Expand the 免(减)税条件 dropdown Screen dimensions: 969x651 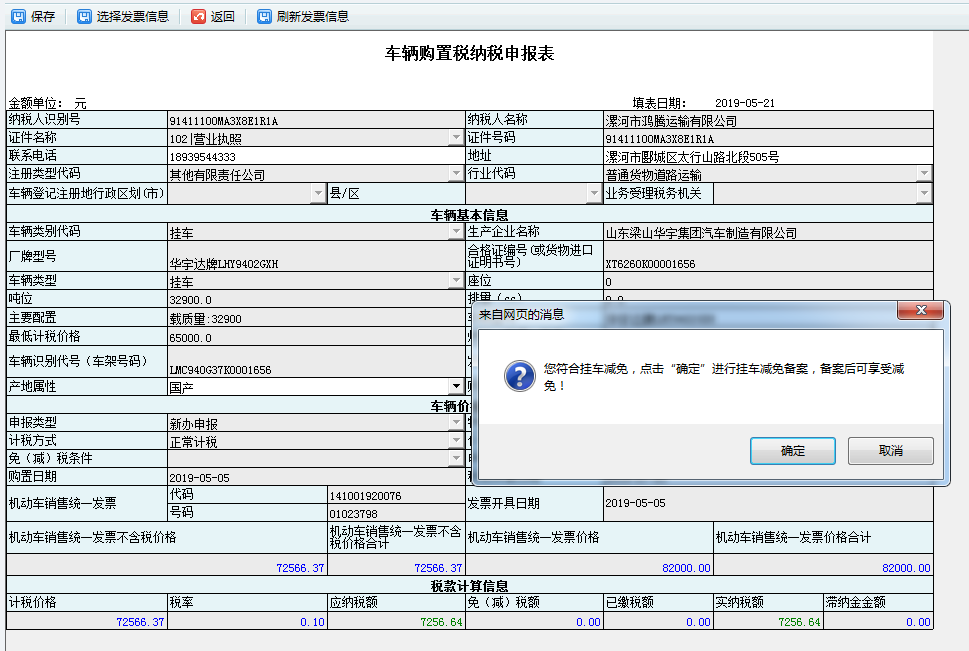point(455,459)
